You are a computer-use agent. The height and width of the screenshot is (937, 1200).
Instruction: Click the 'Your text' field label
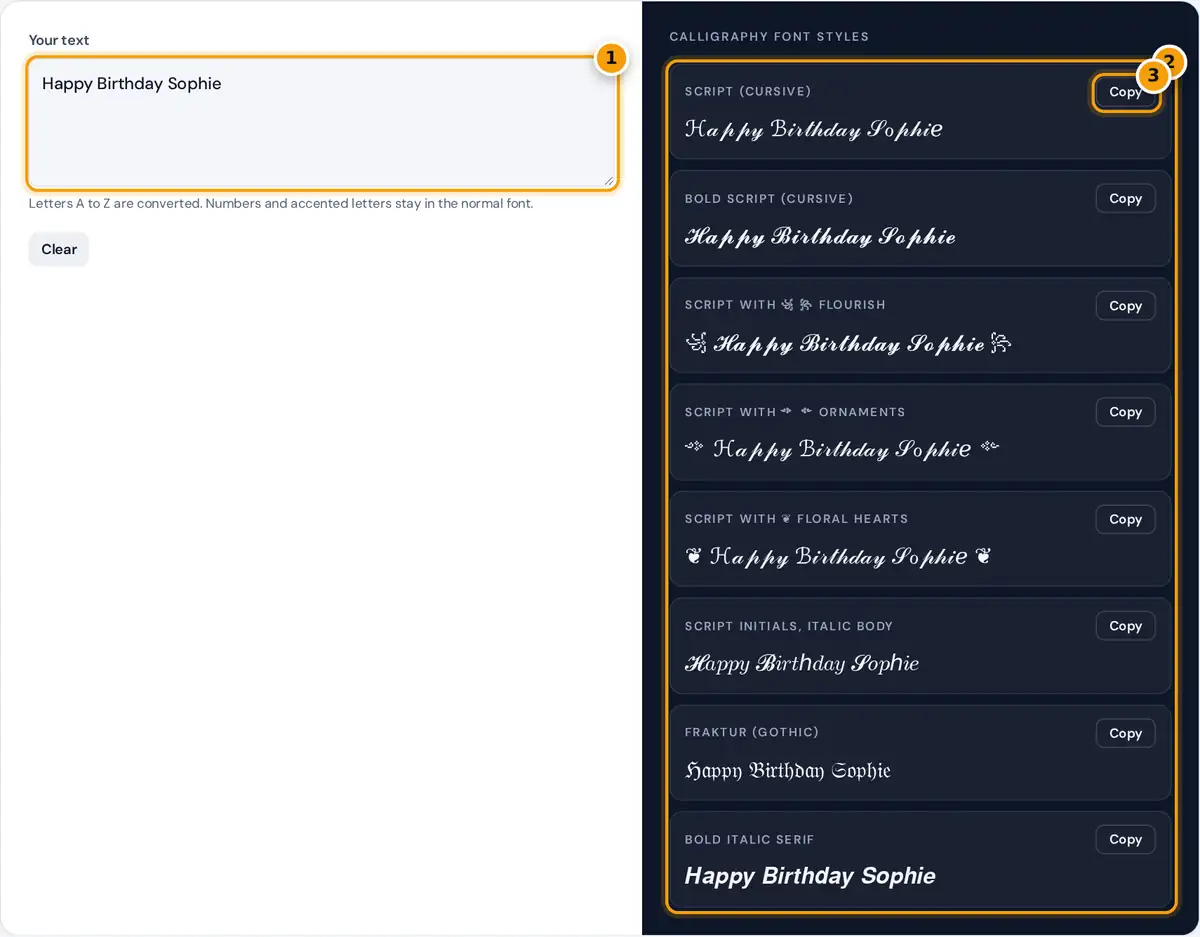pos(59,40)
